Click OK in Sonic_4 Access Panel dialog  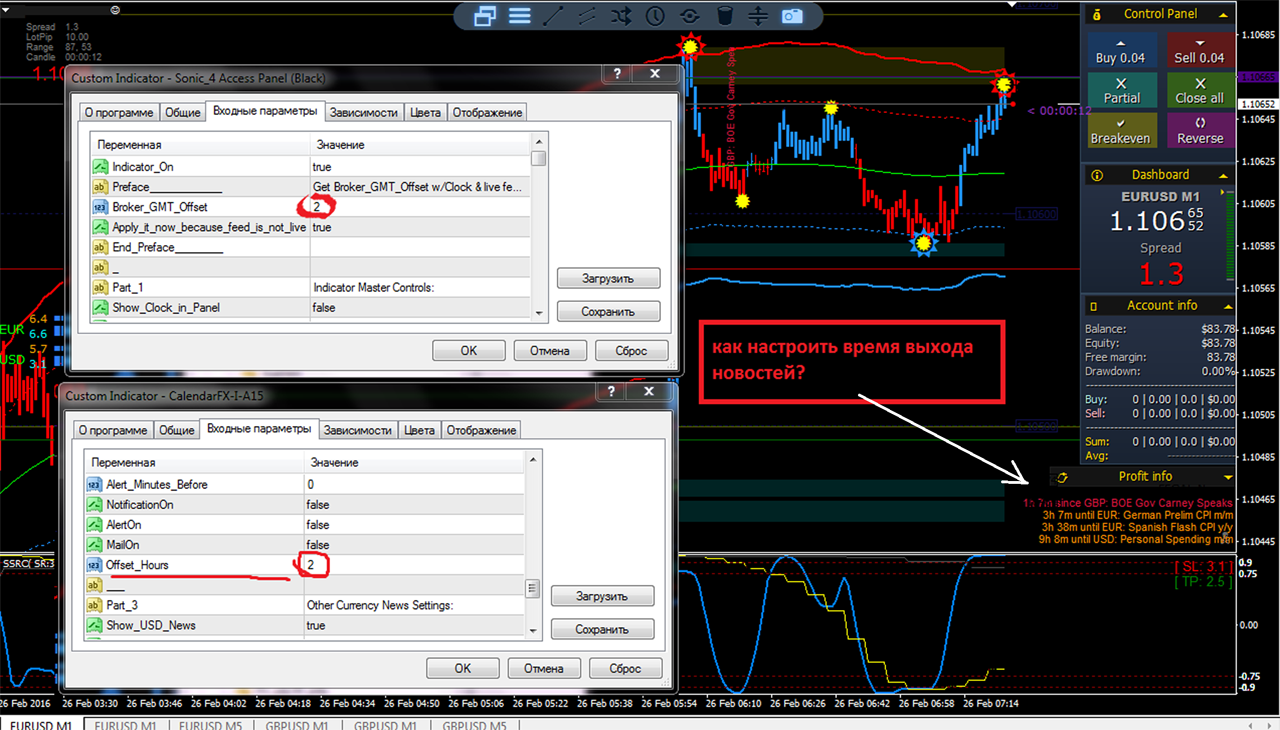click(469, 351)
